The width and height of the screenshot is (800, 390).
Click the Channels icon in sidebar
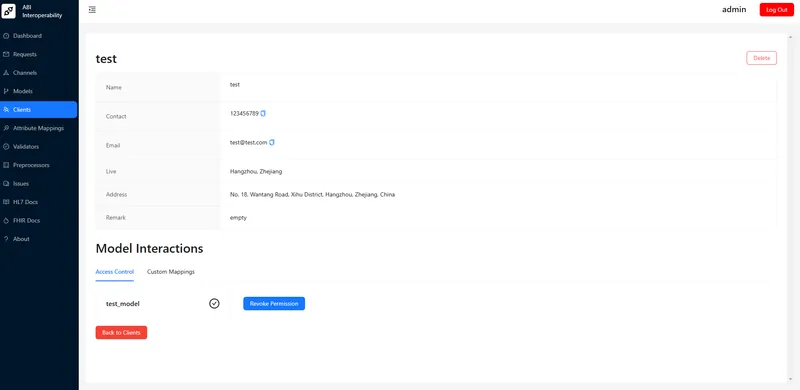(x=6, y=72)
